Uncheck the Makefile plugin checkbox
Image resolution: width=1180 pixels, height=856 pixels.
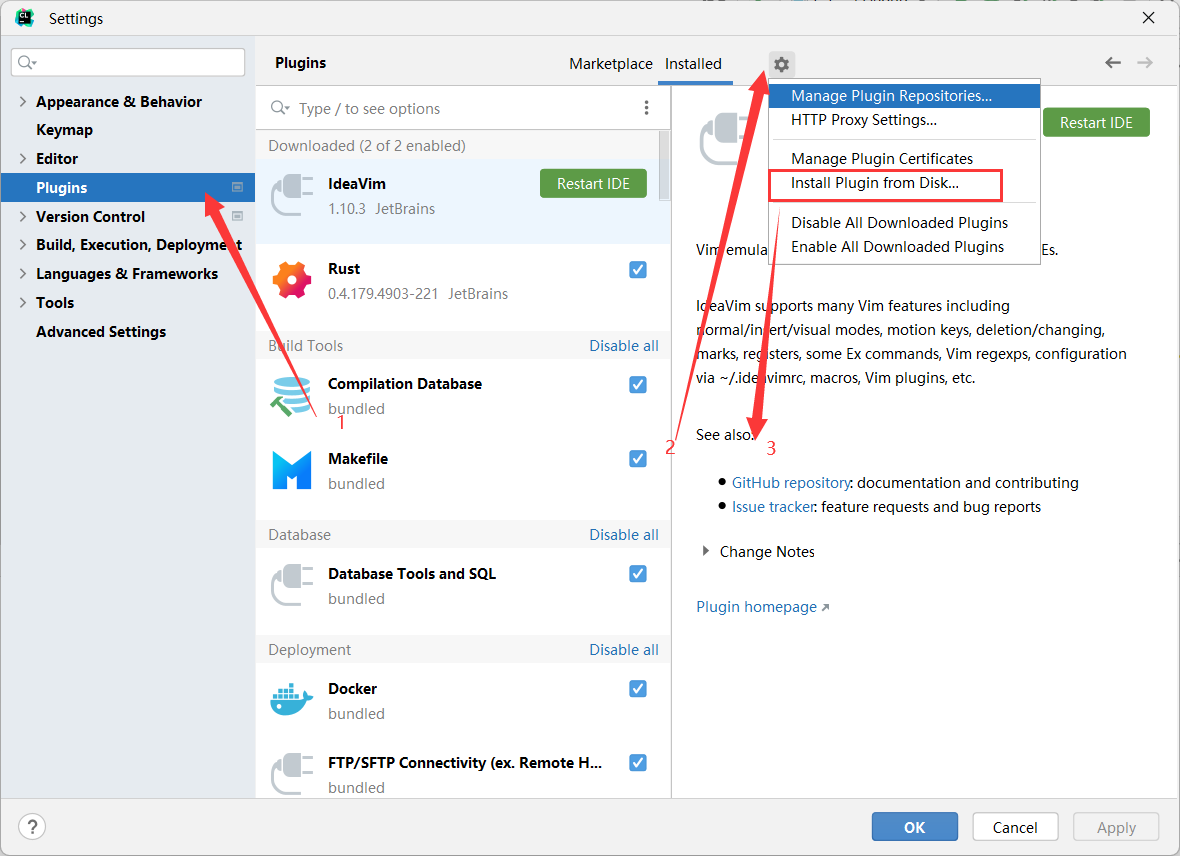click(x=638, y=459)
